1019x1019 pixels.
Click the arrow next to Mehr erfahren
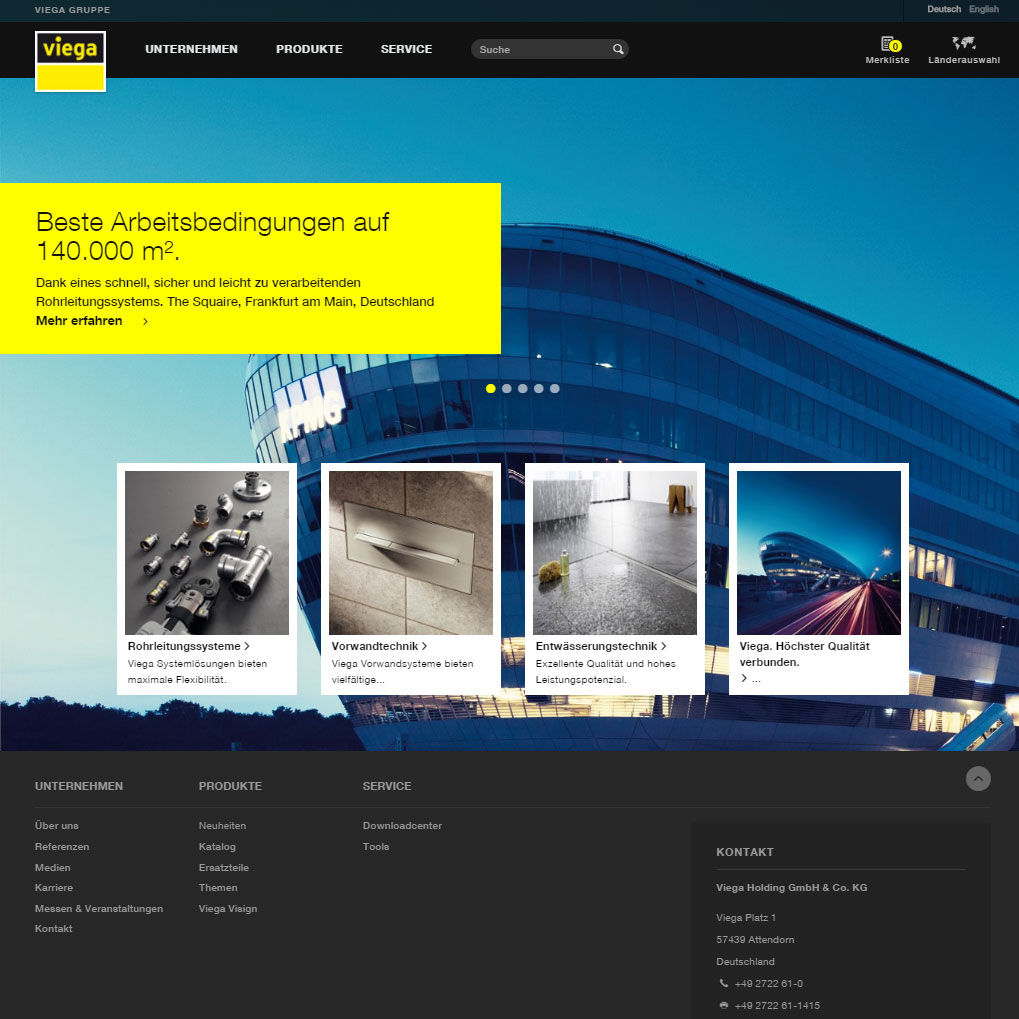[x=146, y=321]
